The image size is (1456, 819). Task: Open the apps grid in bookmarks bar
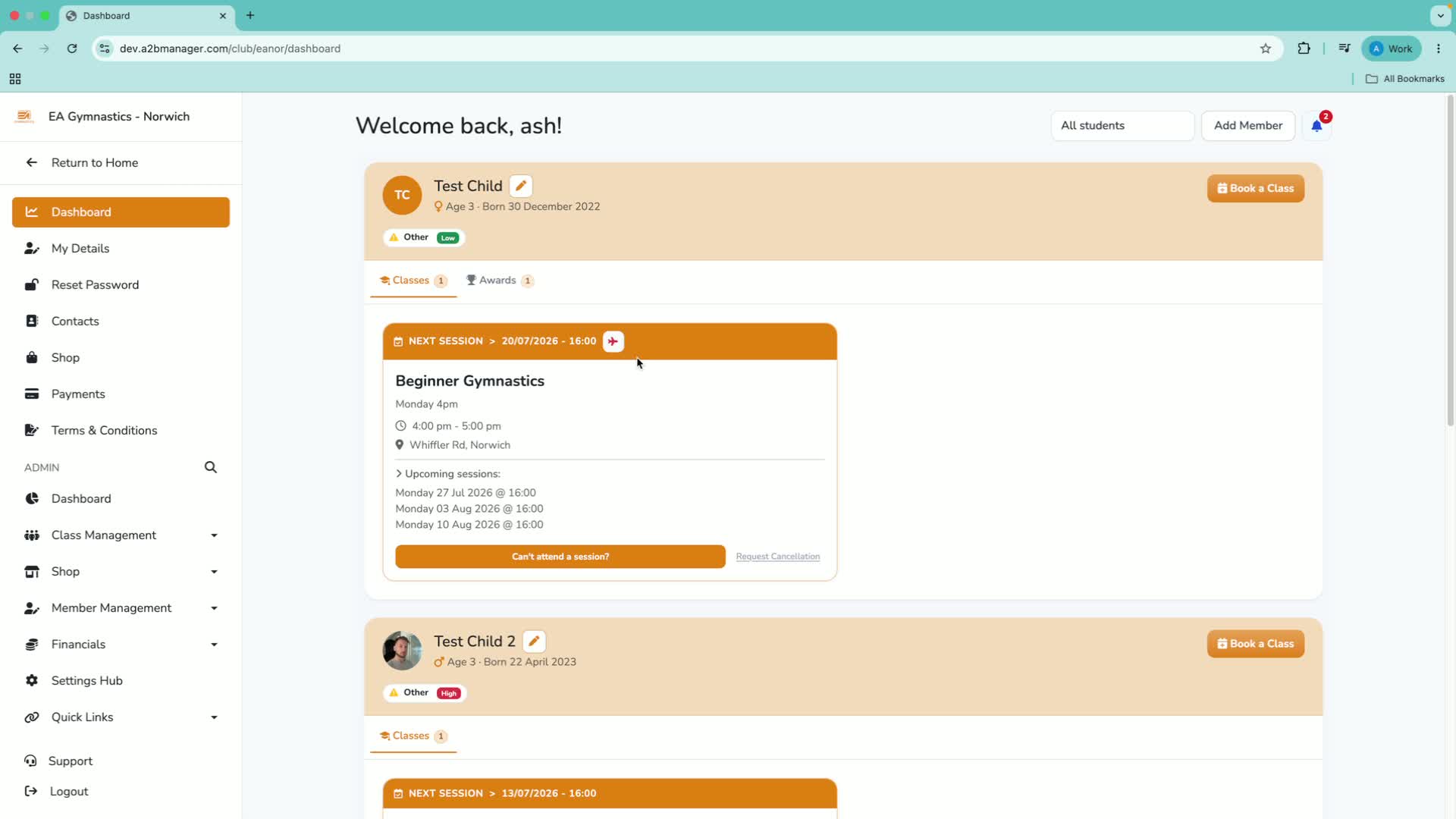15,79
